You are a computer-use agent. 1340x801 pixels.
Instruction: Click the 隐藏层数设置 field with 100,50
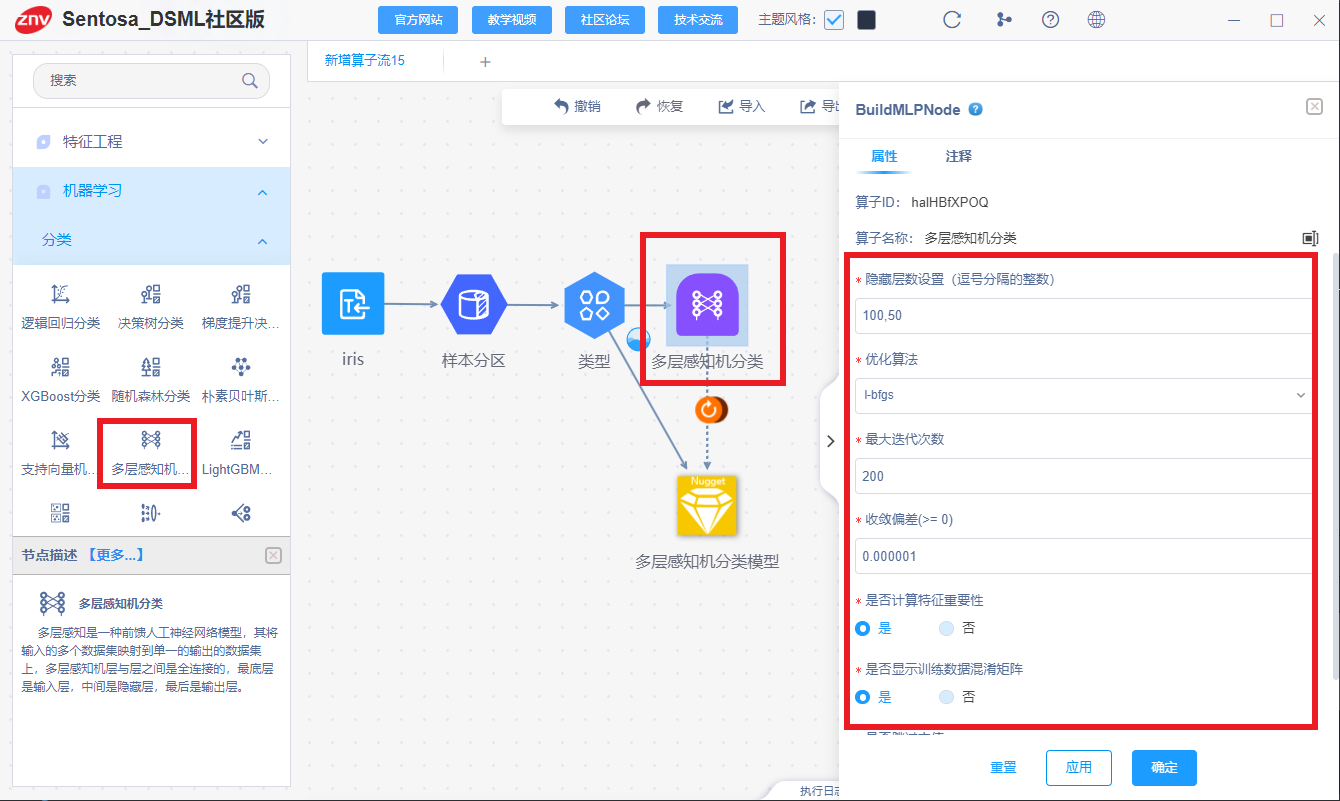pos(1084,315)
